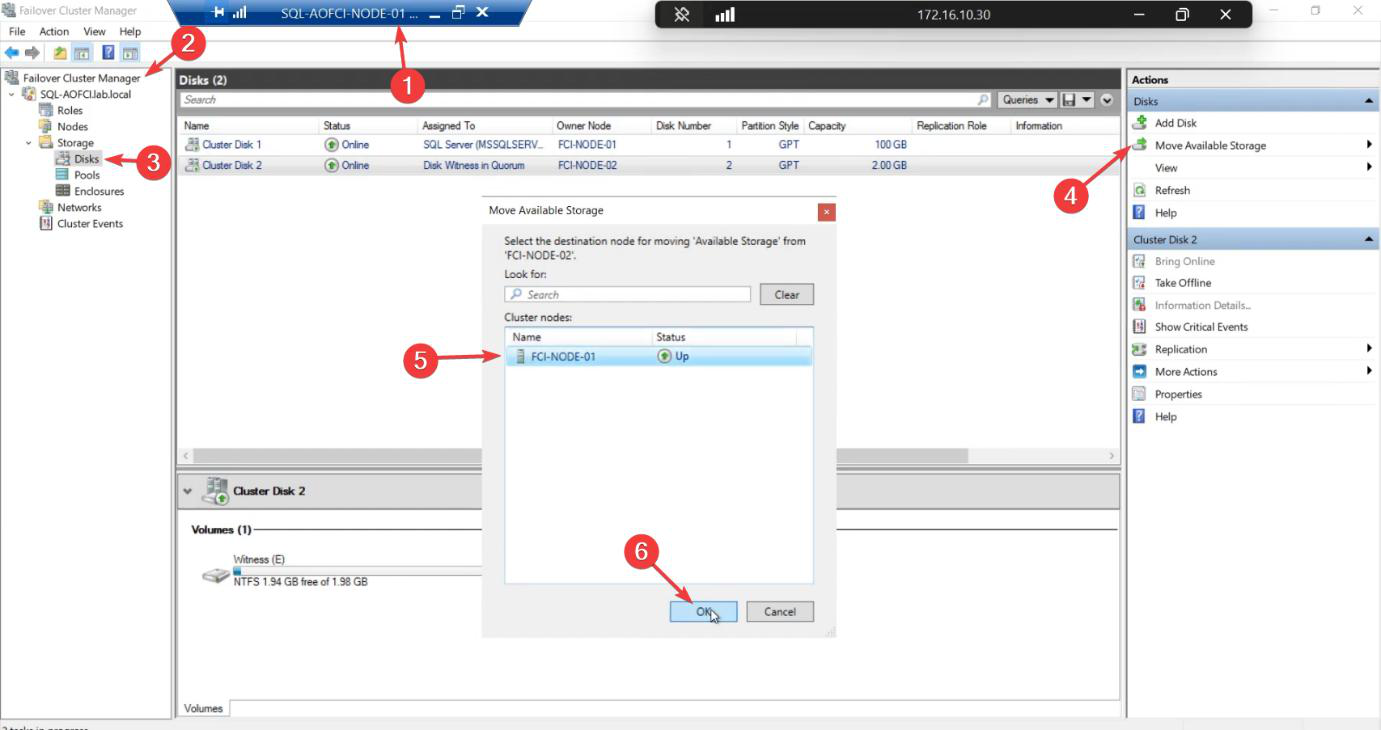Collapse the Storage tree node
Image resolution: width=1381 pixels, height=730 pixels.
(x=29, y=143)
